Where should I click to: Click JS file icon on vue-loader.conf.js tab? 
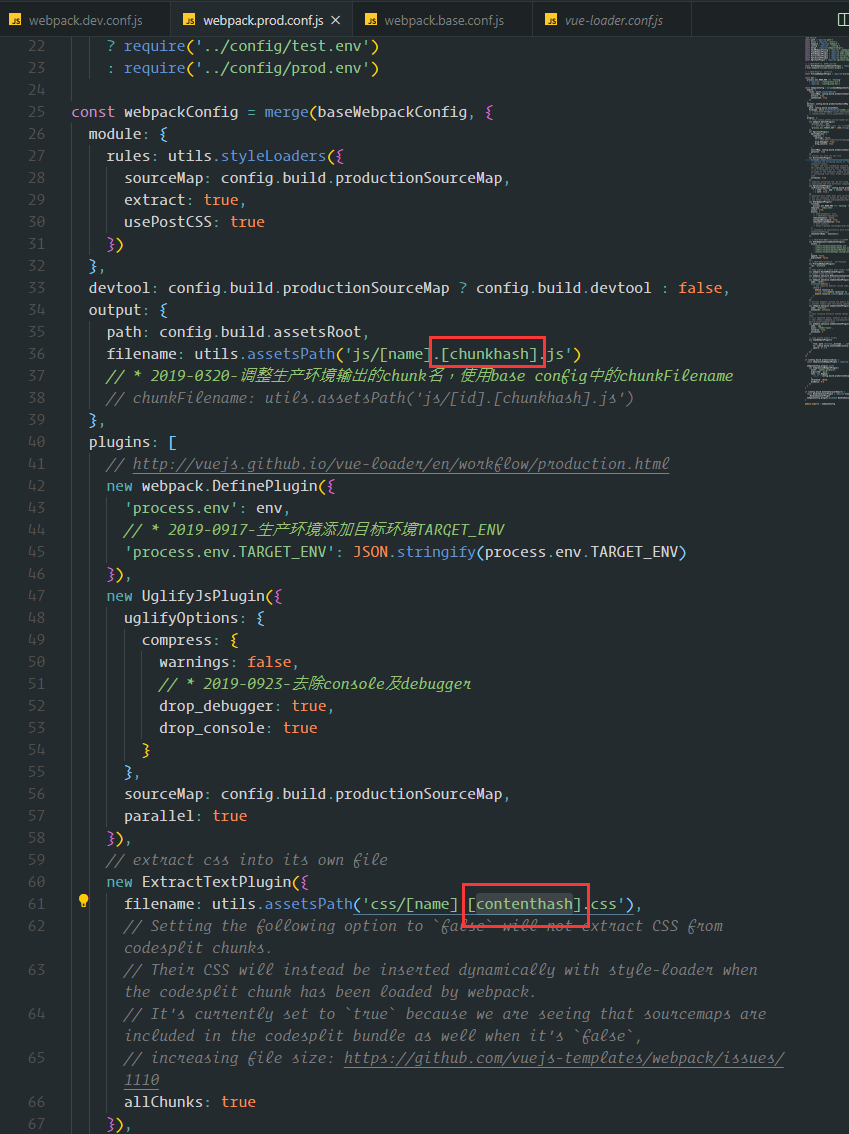click(x=550, y=20)
